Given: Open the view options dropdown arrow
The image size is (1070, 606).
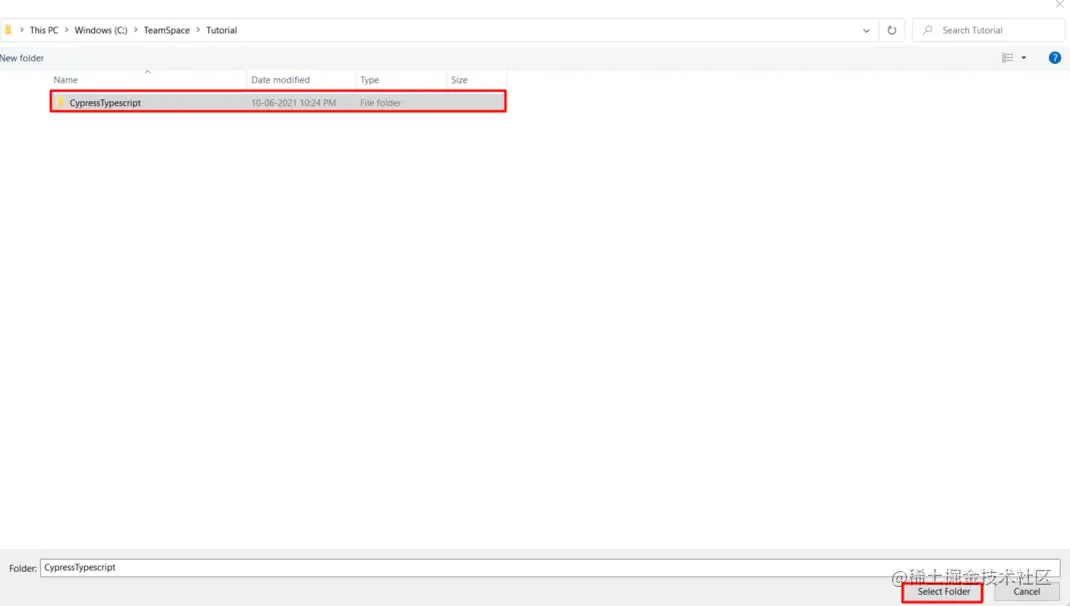Looking at the screenshot, I should click(x=1021, y=57).
